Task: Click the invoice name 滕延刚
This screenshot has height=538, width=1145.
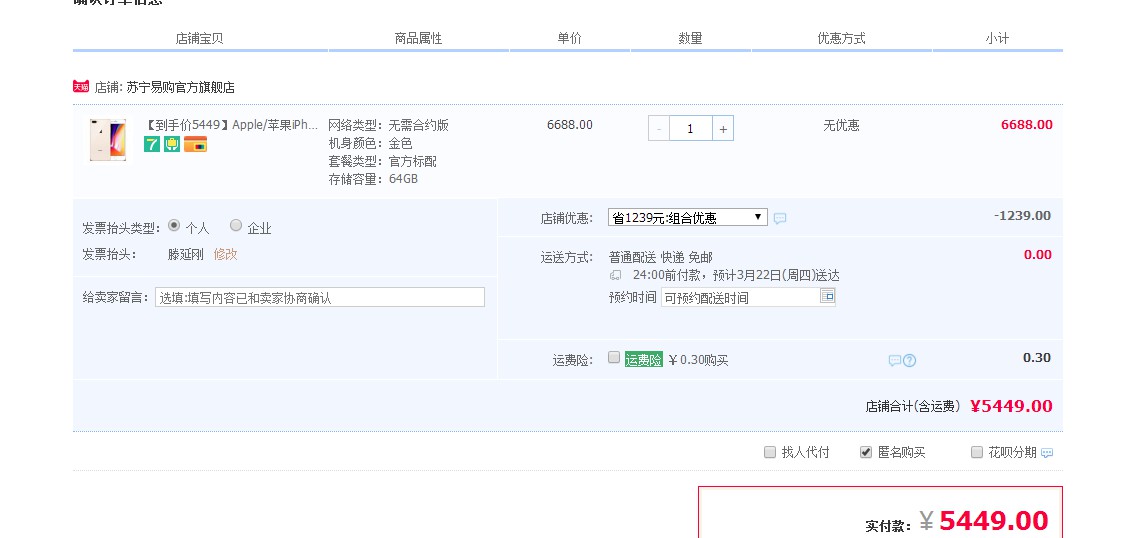Action: click(x=186, y=255)
